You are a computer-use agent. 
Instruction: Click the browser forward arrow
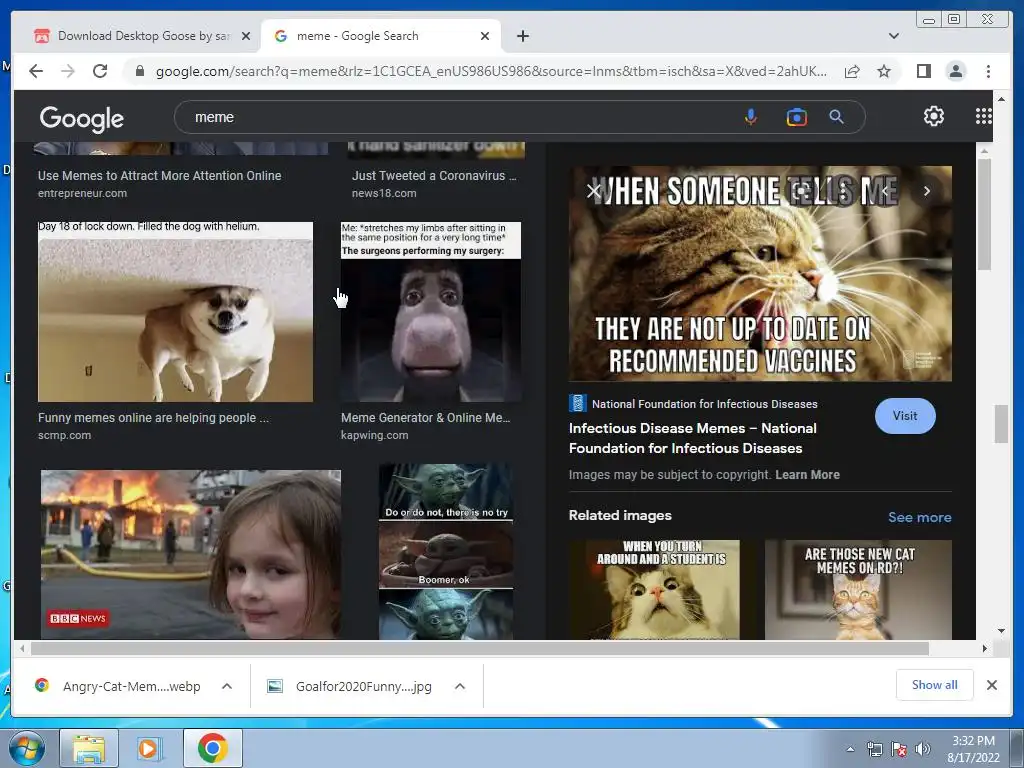68,71
